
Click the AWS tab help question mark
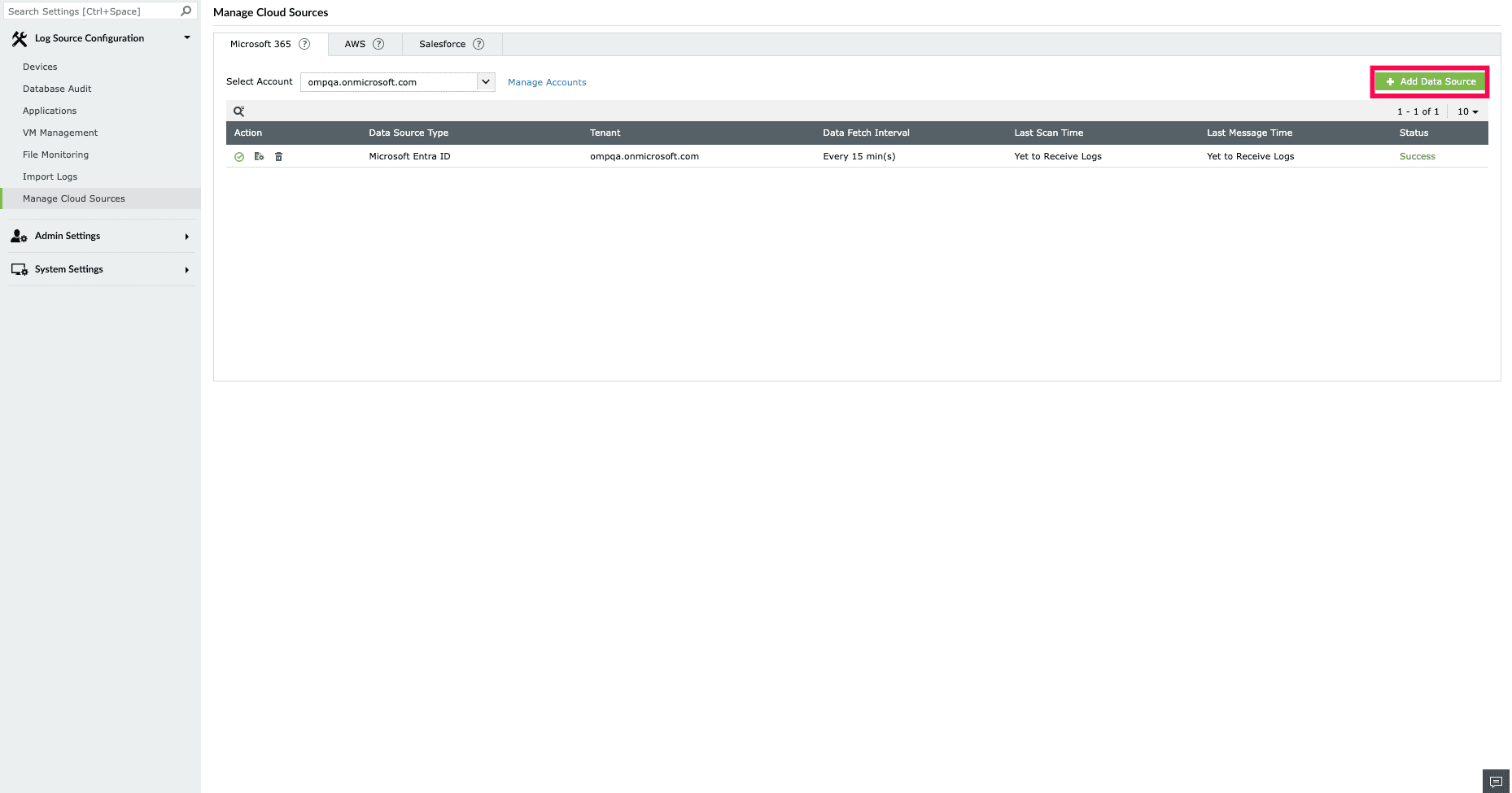pyautogui.click(x=378, y=44)
